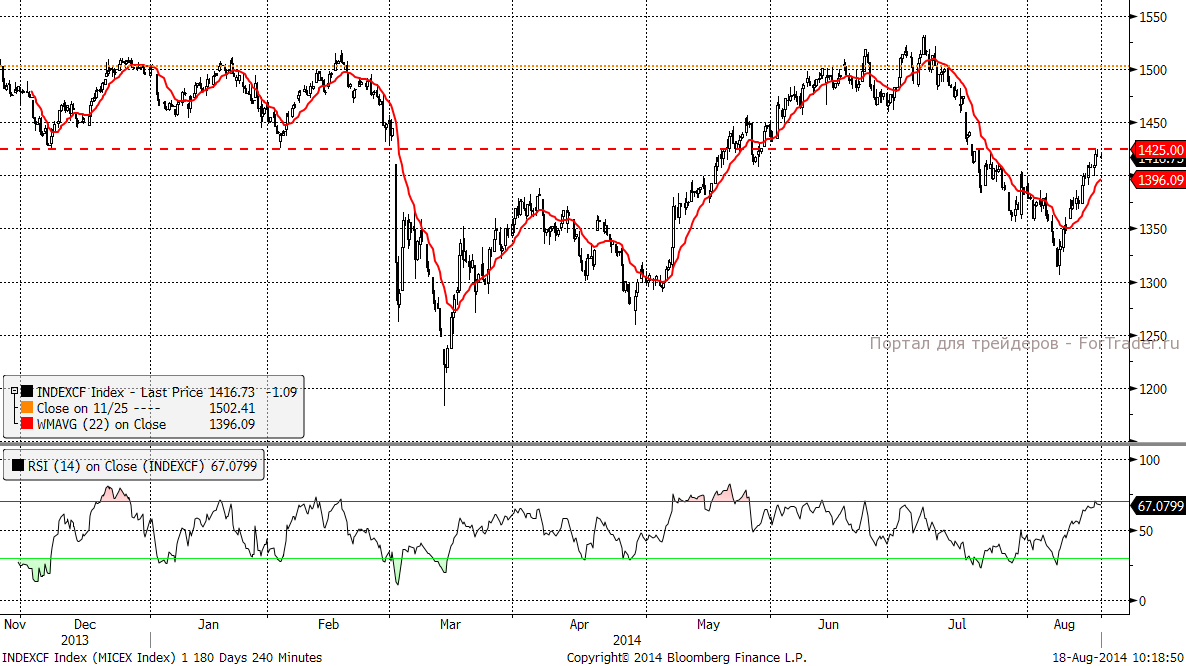Click the 1250 price axis tick
This screenshot has height=666, width=1186.
(x=1153, y=336)
